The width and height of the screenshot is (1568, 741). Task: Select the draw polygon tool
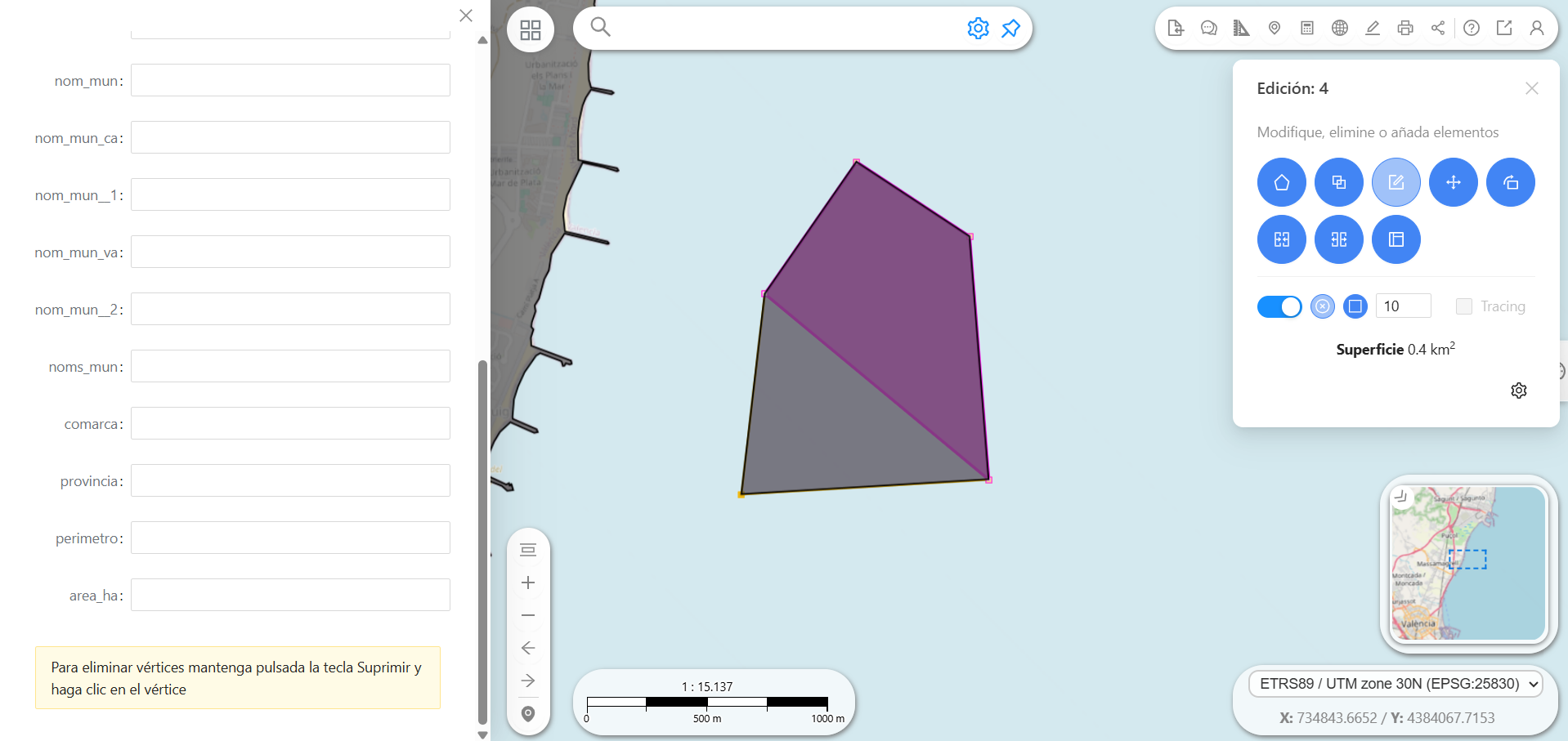coord(1281,182)
